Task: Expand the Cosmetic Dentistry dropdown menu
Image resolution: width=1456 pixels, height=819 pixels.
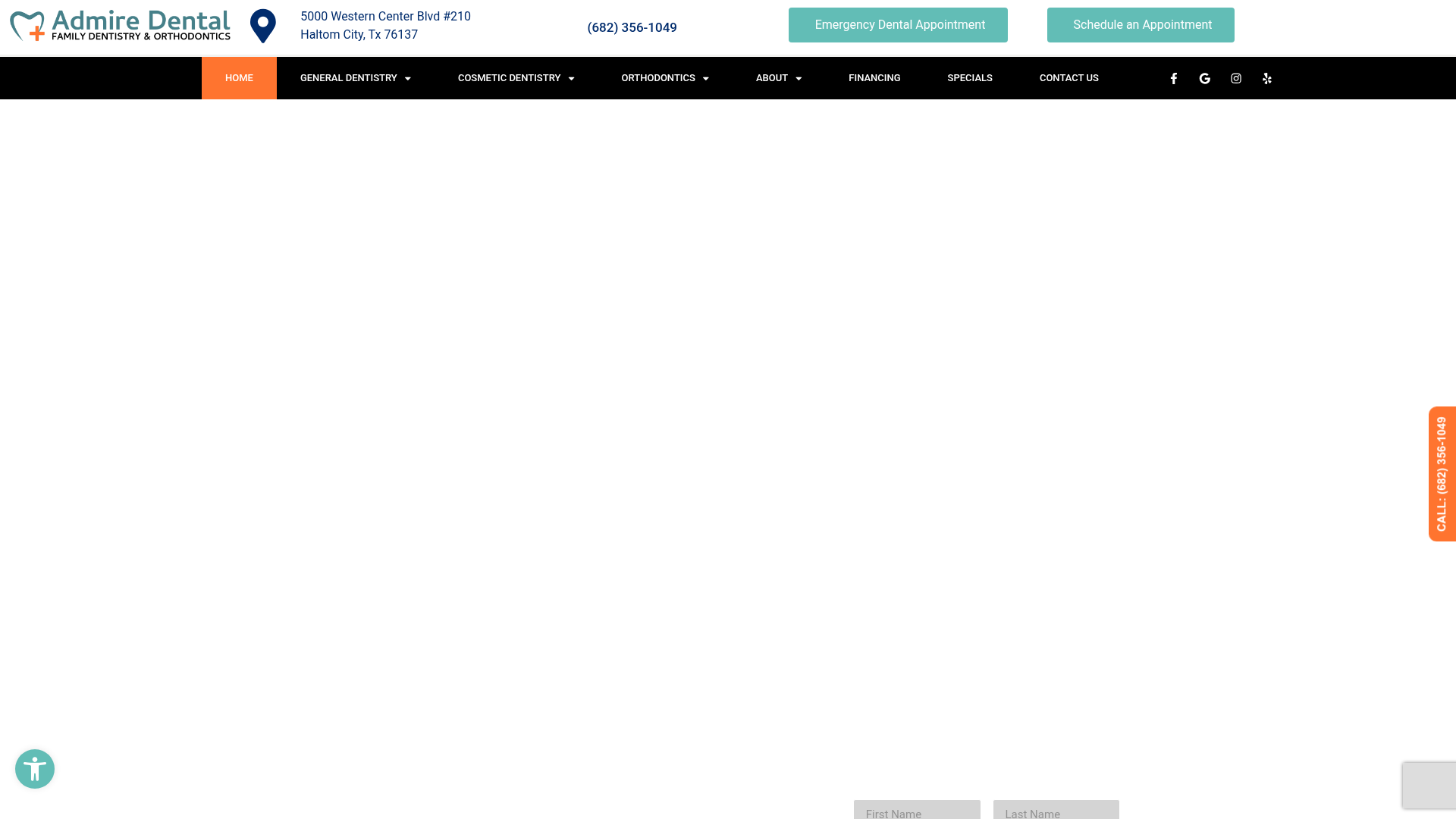Action: pos(516,78)
